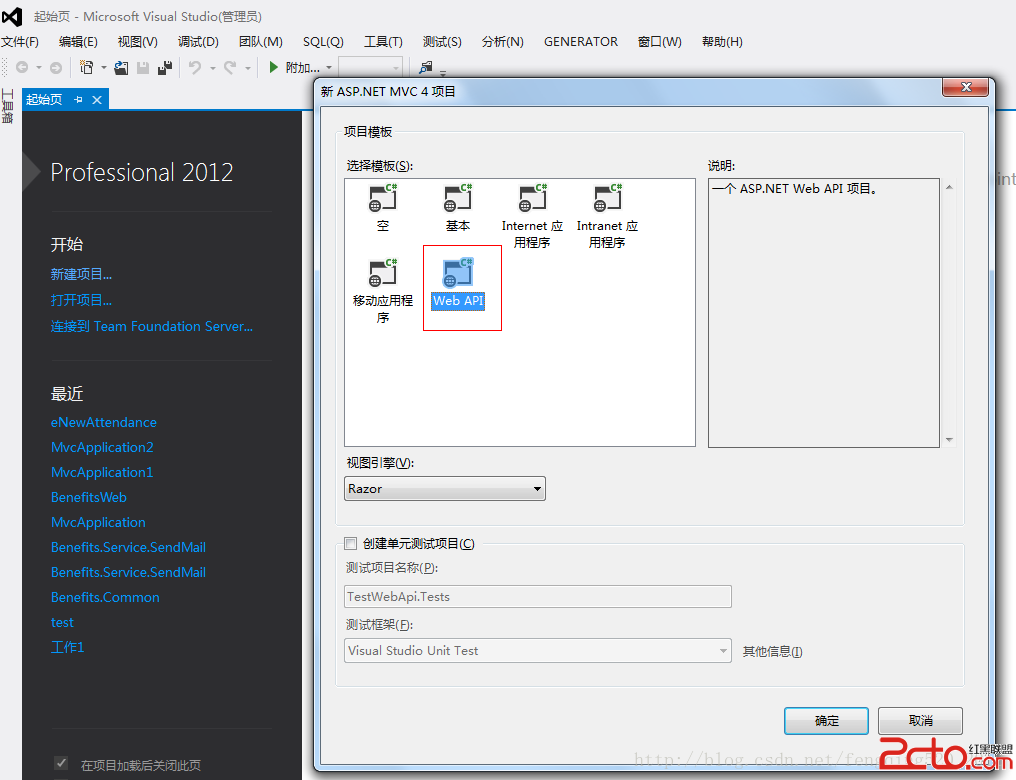Click the 测试项目名称 text field

(538, 597)
